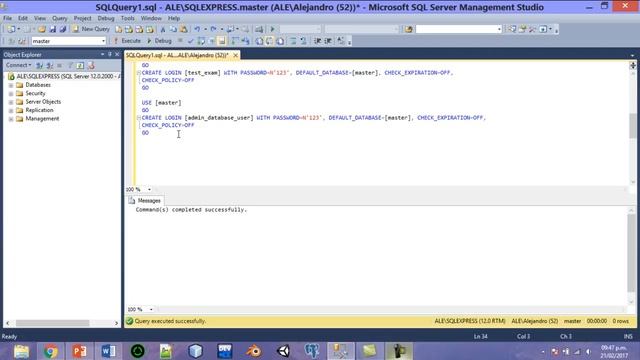Click the Filter funnel icon in Object Explorer

70,65
